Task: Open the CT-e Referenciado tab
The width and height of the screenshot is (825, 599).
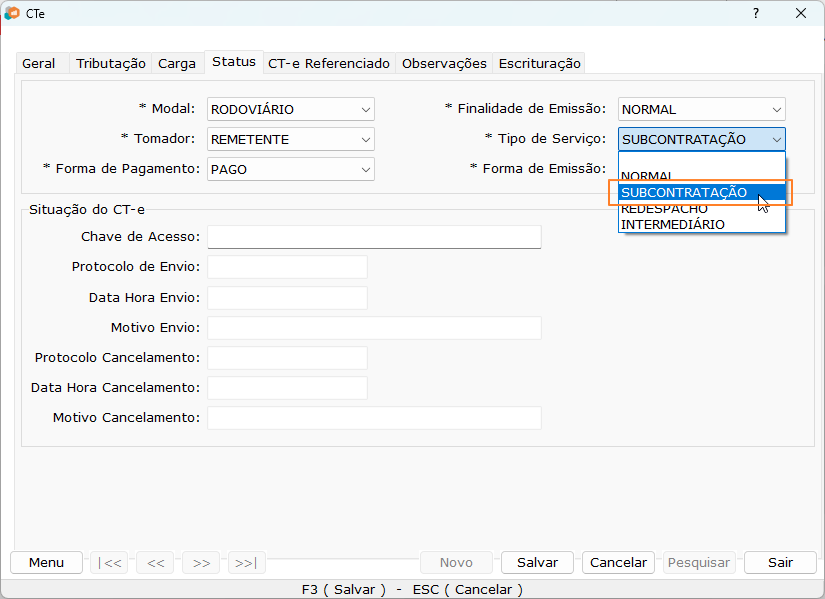Action: pos(329,63)
